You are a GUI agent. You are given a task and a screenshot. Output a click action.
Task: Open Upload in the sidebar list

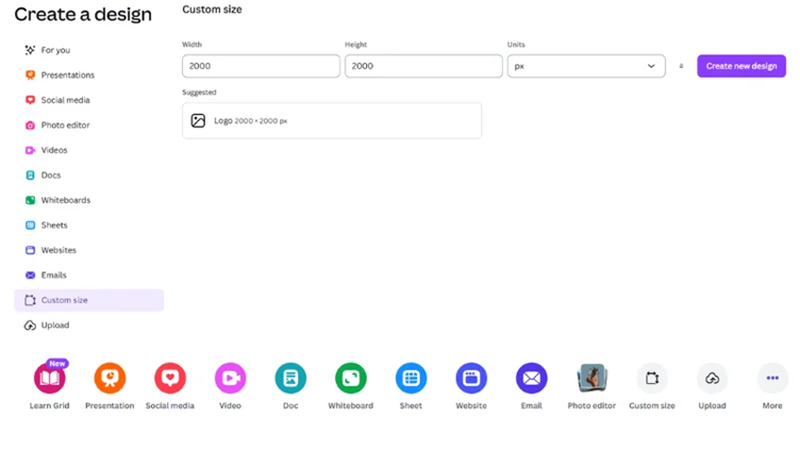point(89,325)
